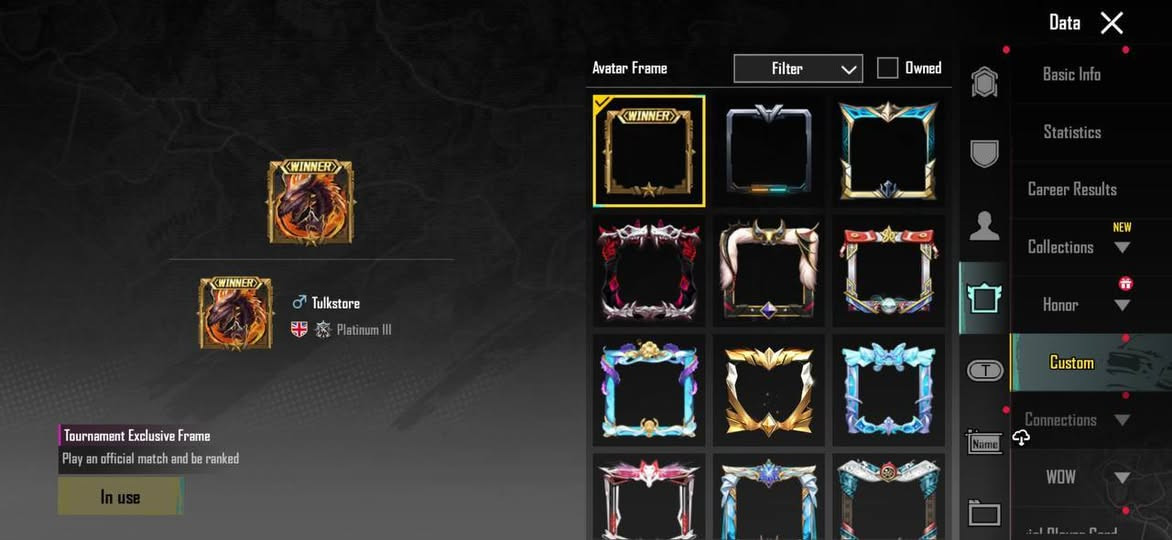Tick the Owned checkbox
This screenshot has height=540, width=1172.
[x=887, y=68]
